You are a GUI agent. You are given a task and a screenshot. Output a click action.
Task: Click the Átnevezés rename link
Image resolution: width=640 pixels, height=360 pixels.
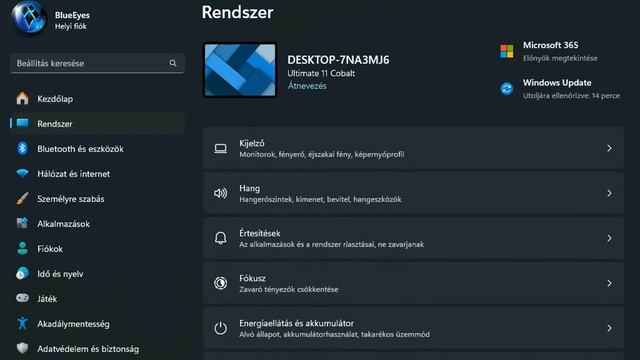307,86
